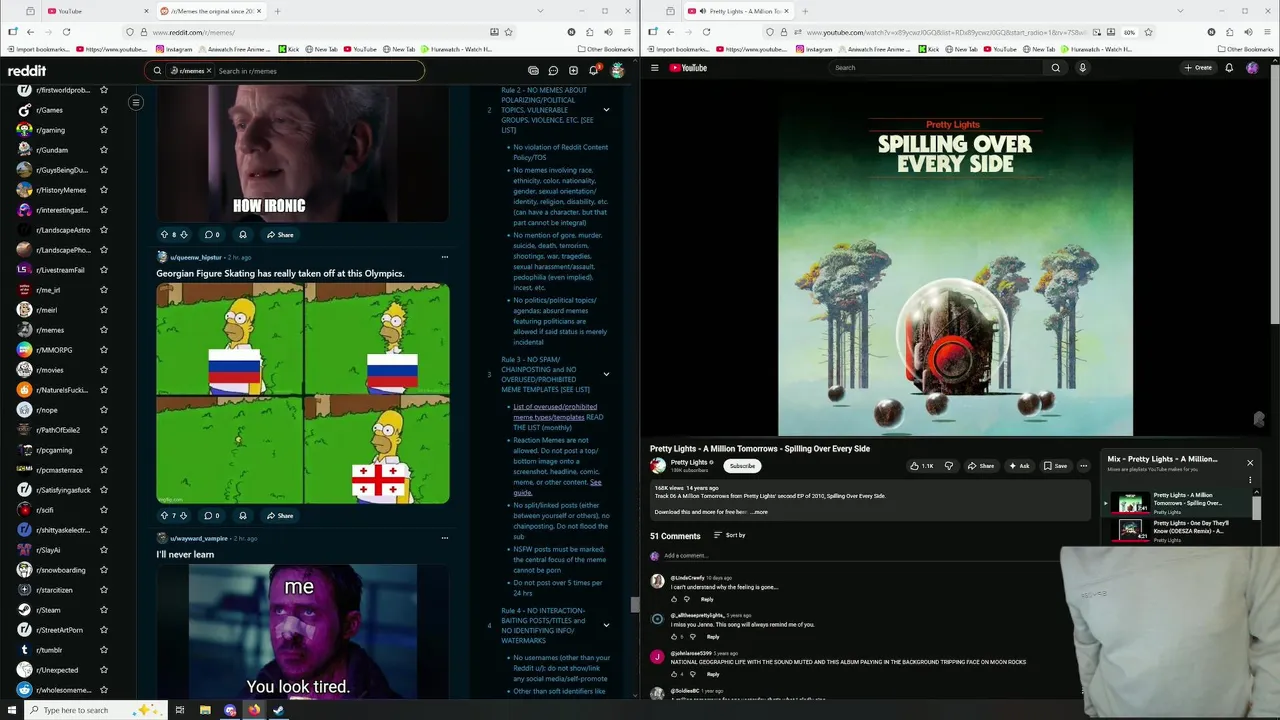Favorite r/scifi in the sidebar

tap(103, 510)
